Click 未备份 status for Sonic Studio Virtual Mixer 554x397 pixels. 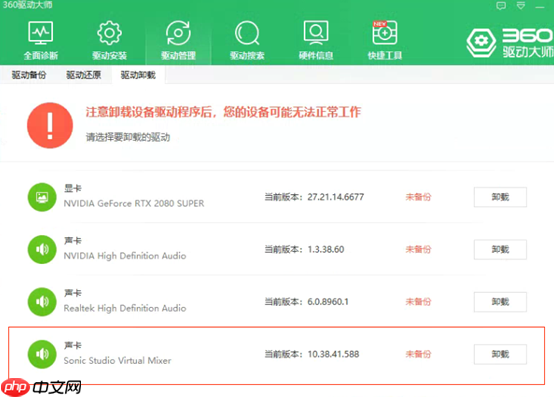[x=418, y=354]
